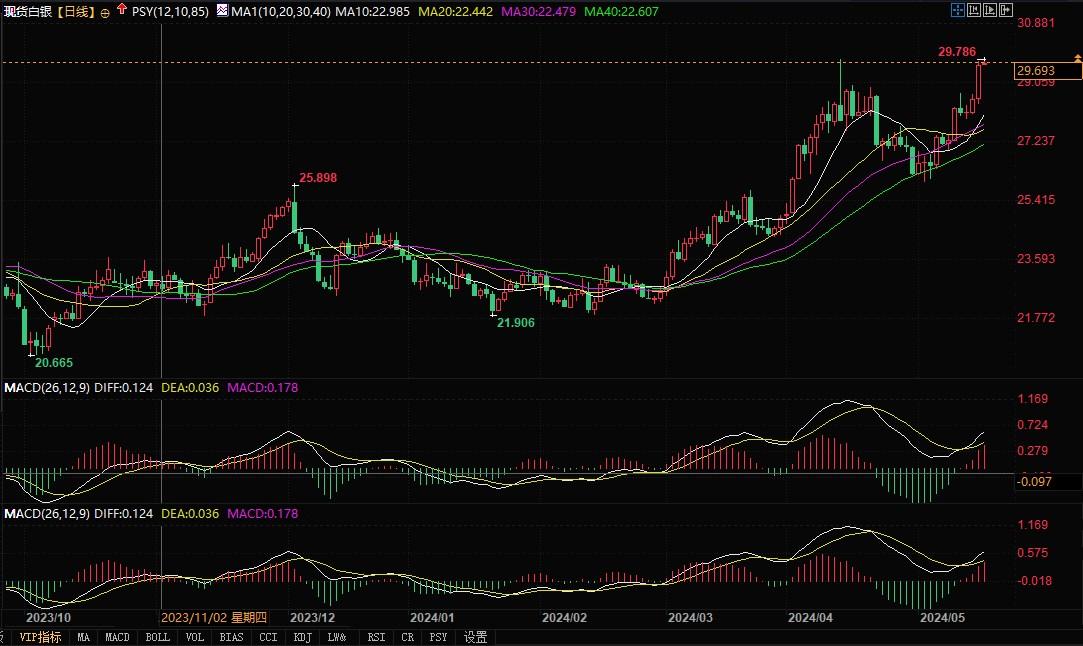Click the play-style chart view icon top-right
1083x646 pixels.
(991, 9)
